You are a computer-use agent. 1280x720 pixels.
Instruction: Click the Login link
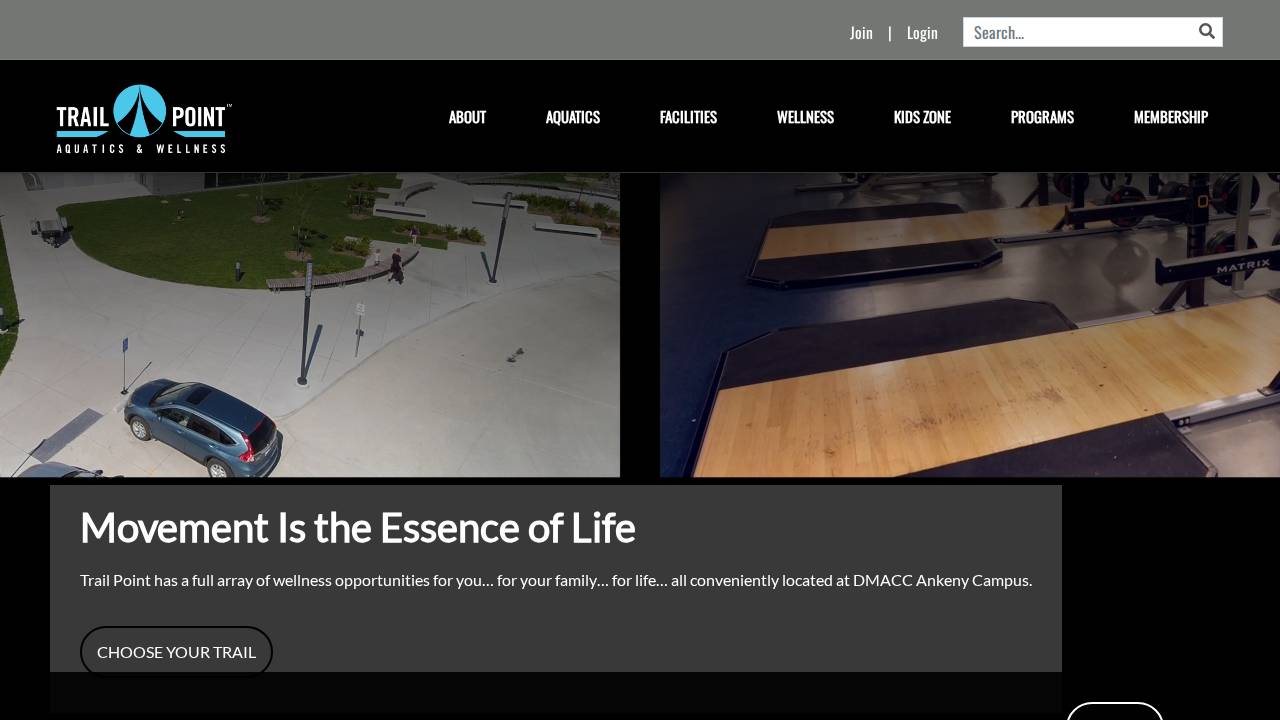921,32
